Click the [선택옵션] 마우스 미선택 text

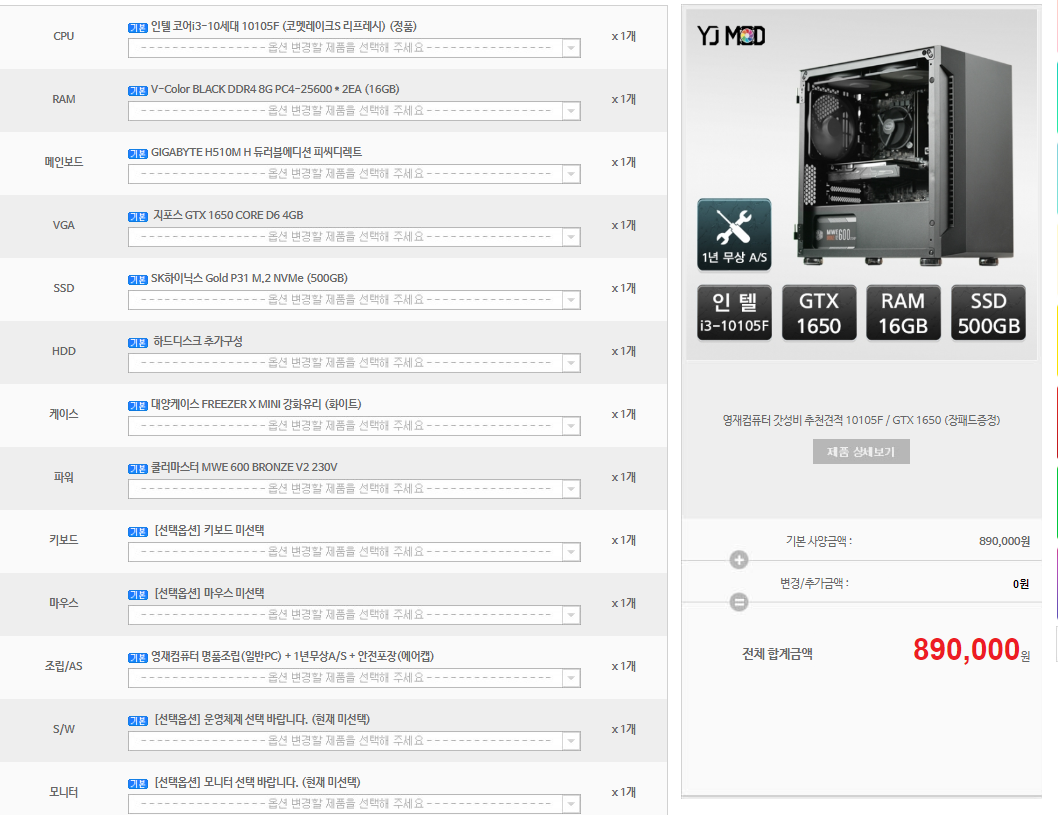(209, 593)
